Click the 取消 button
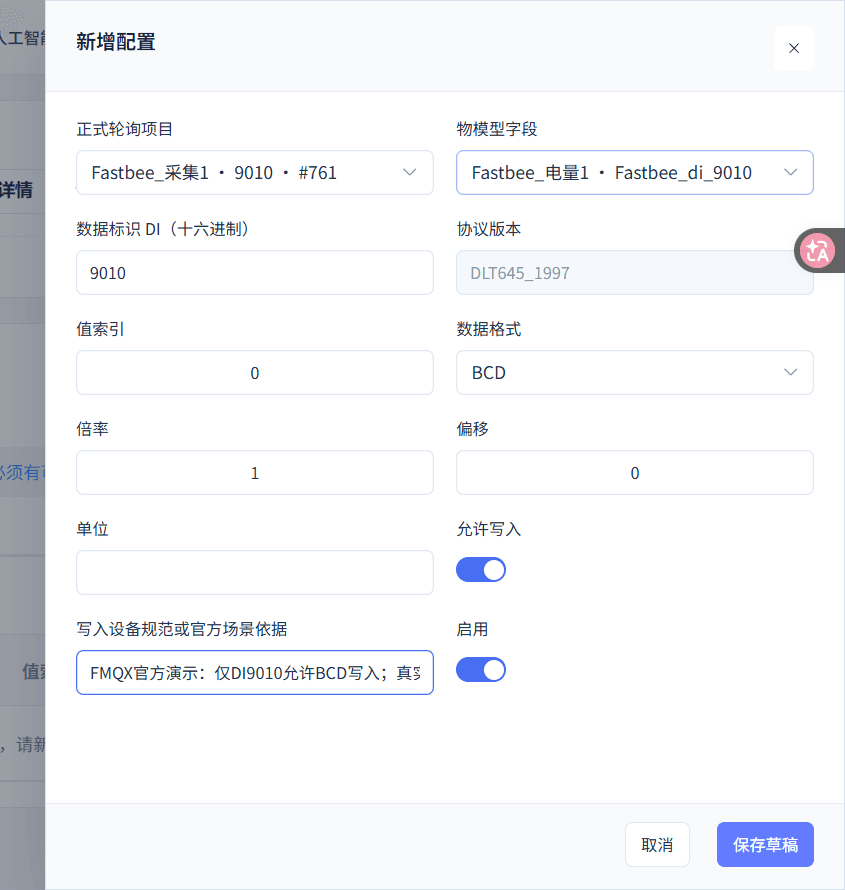 pos(657,845)
